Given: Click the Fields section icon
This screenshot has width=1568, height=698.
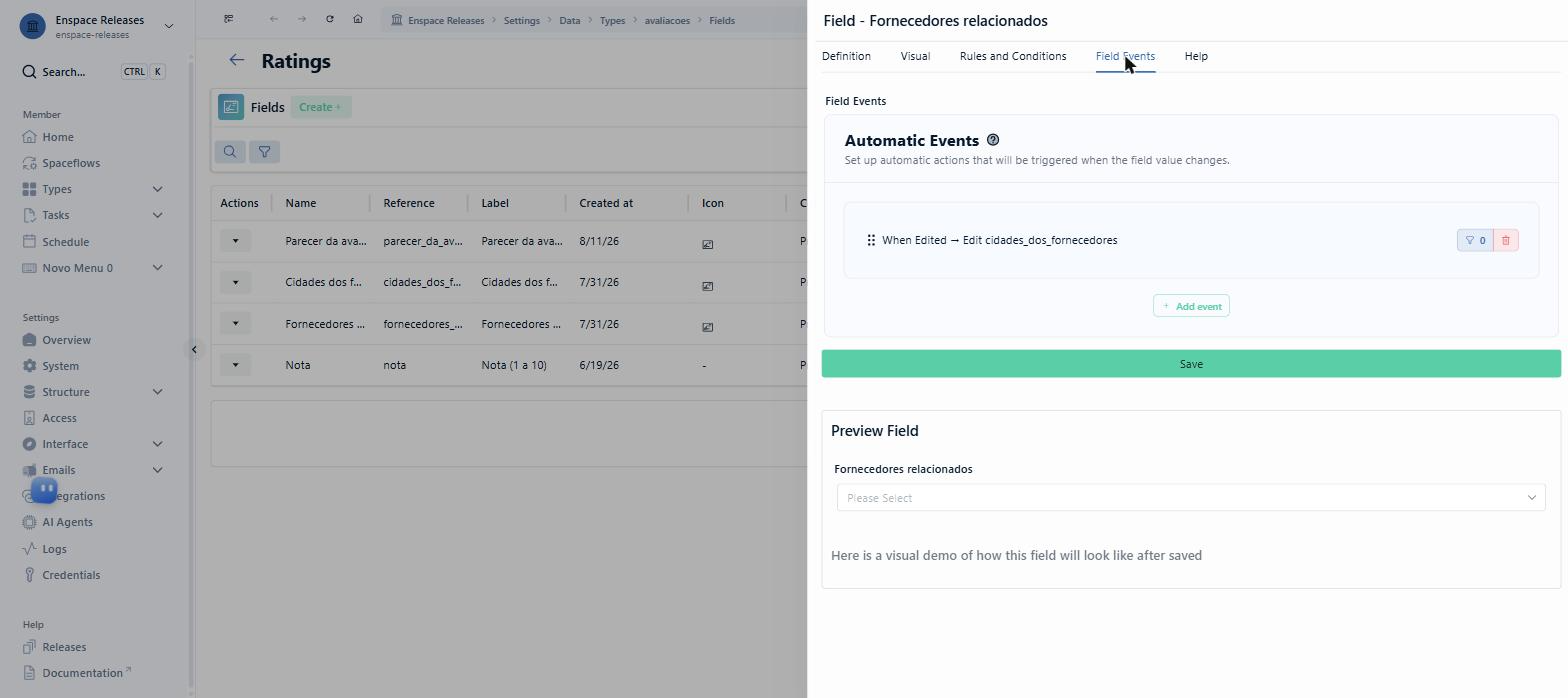Looking at the screenshot, I should click(231, 107).
